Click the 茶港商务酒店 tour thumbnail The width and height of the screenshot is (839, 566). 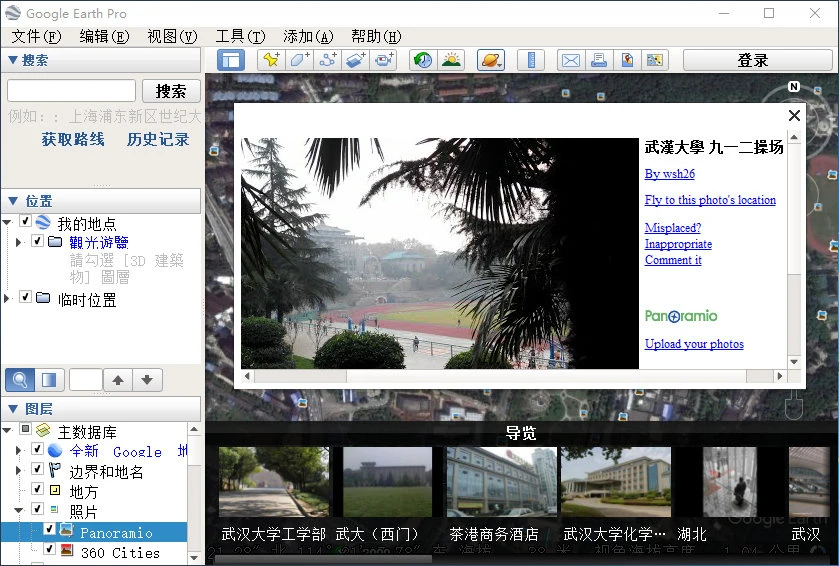click(494, 484)
